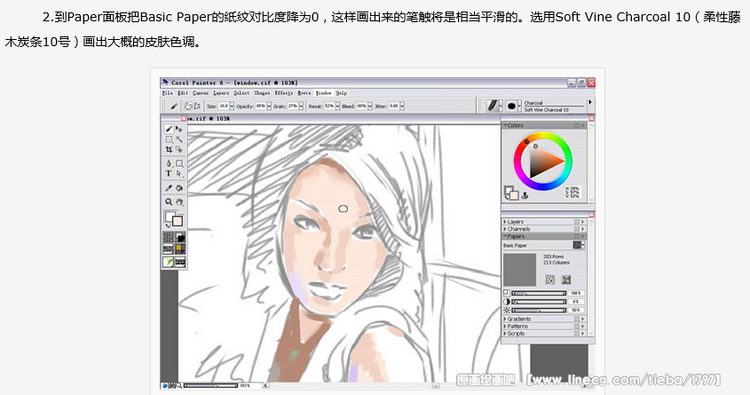The height and width of the screenshot is (395, 750).
Task: Click the additional color swatch in the toolbox
Action: tap(177, 221)
